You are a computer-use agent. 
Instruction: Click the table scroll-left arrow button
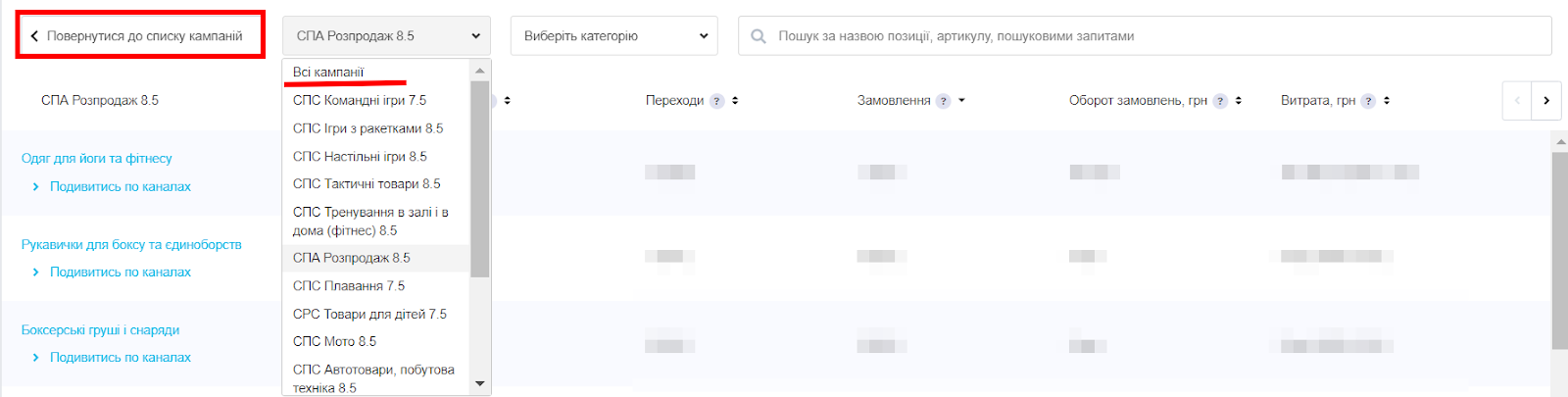(x=1517, y=100)
